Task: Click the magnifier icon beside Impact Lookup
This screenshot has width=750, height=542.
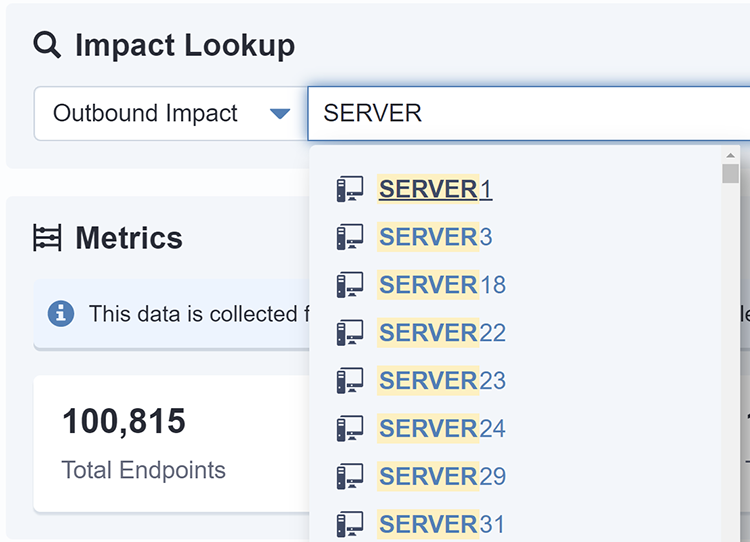Action: click(47, 45)
